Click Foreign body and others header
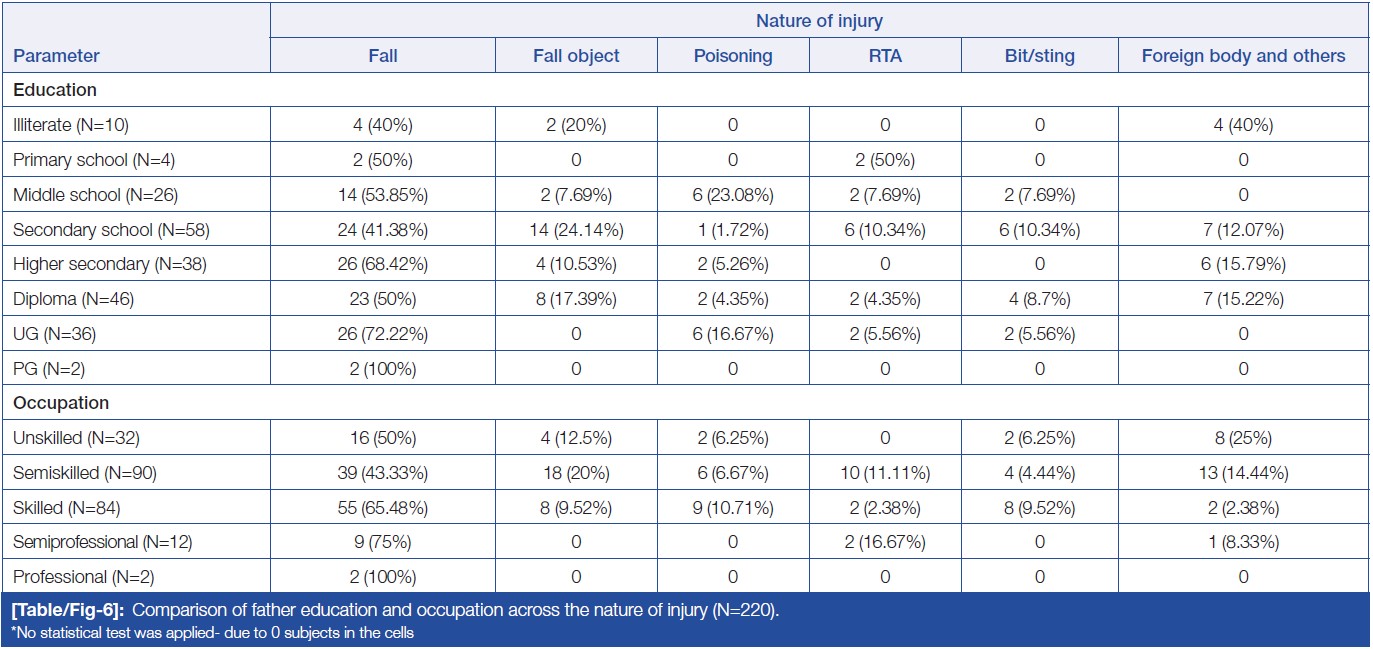The image size is (1373, 649). (1243, 56)
